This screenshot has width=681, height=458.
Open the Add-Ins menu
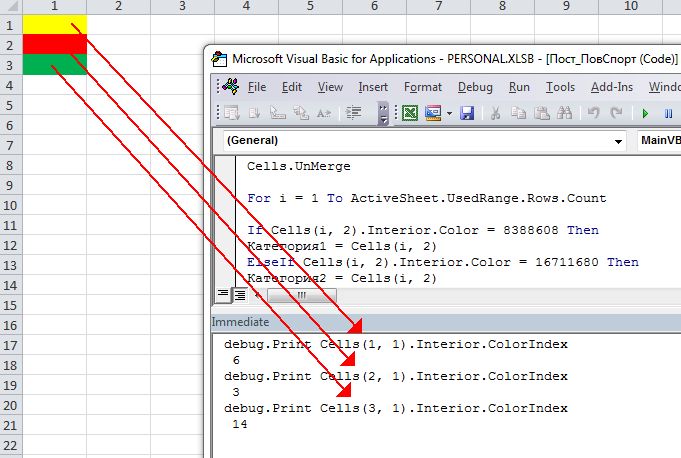point(612,87)
